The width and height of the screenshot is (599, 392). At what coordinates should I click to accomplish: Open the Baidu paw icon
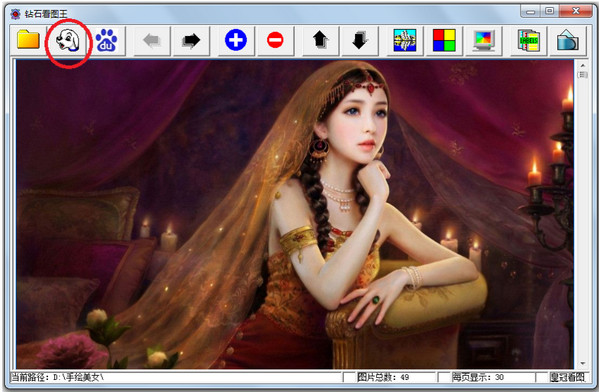click(x=107, y=40)
